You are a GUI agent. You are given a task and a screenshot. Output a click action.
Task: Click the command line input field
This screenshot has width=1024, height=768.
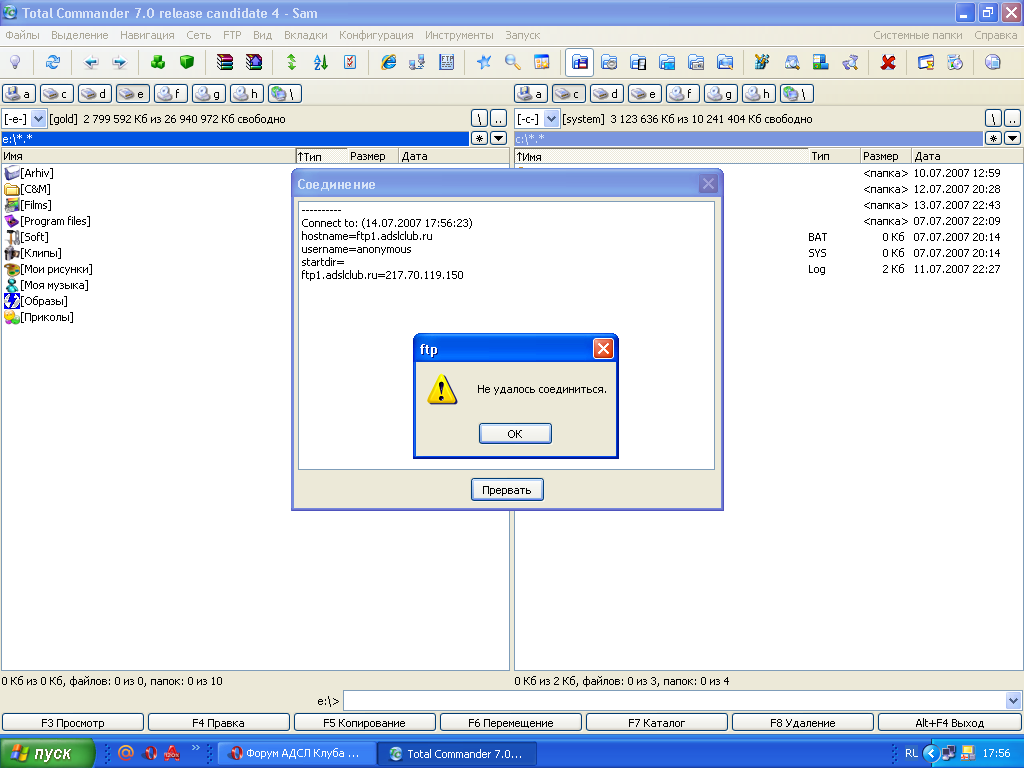pos(674,701)
